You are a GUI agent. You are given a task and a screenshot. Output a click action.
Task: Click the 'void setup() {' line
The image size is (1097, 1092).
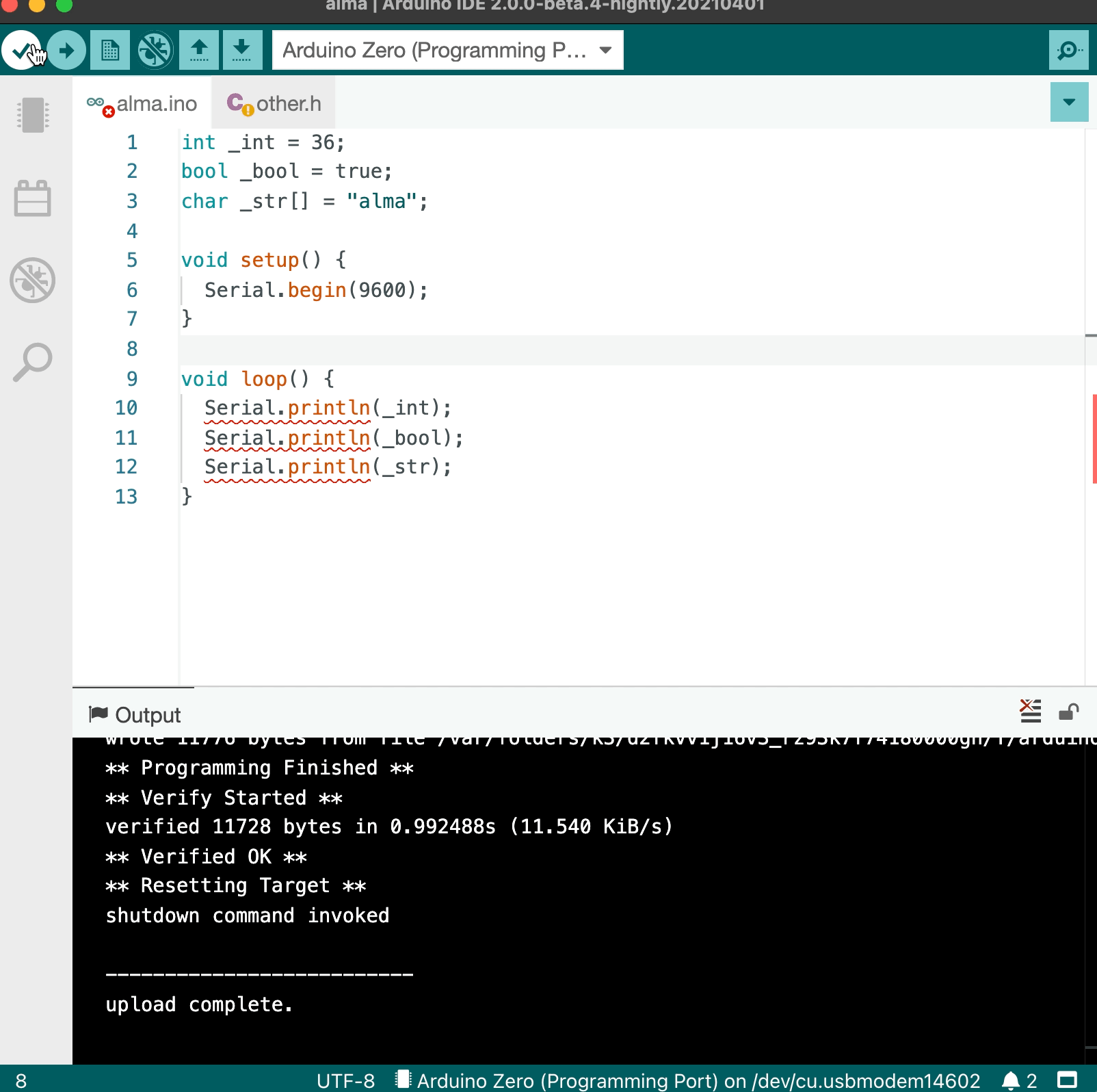click(264, 260)
